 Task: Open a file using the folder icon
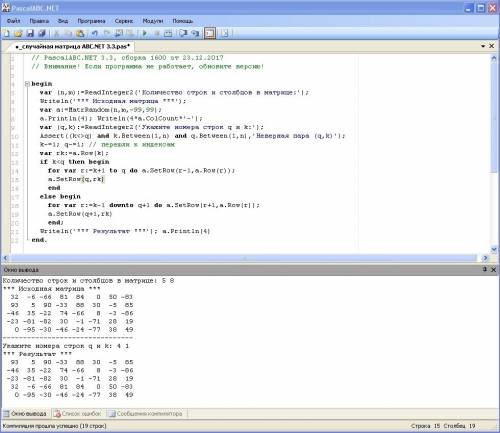[18, 33]
